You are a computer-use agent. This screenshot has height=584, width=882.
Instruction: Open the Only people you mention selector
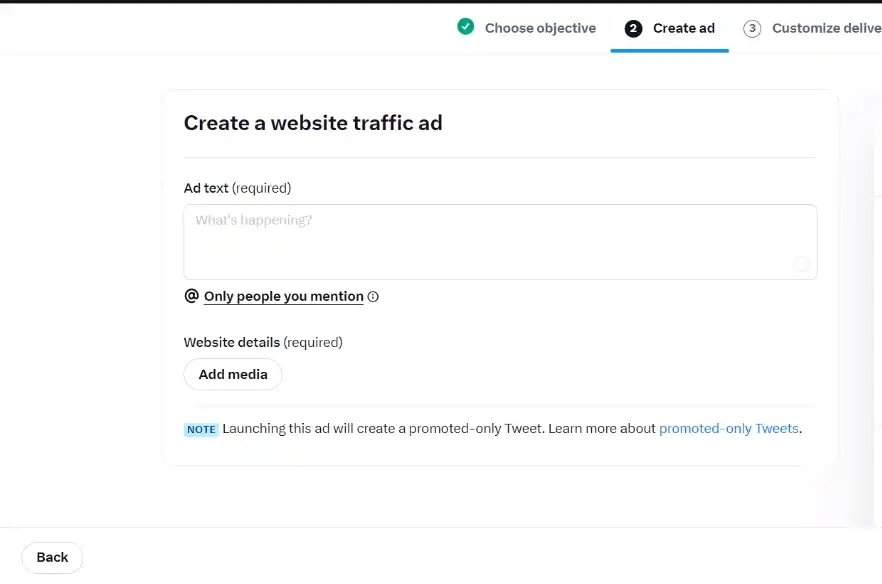click(x=284, y=297)
